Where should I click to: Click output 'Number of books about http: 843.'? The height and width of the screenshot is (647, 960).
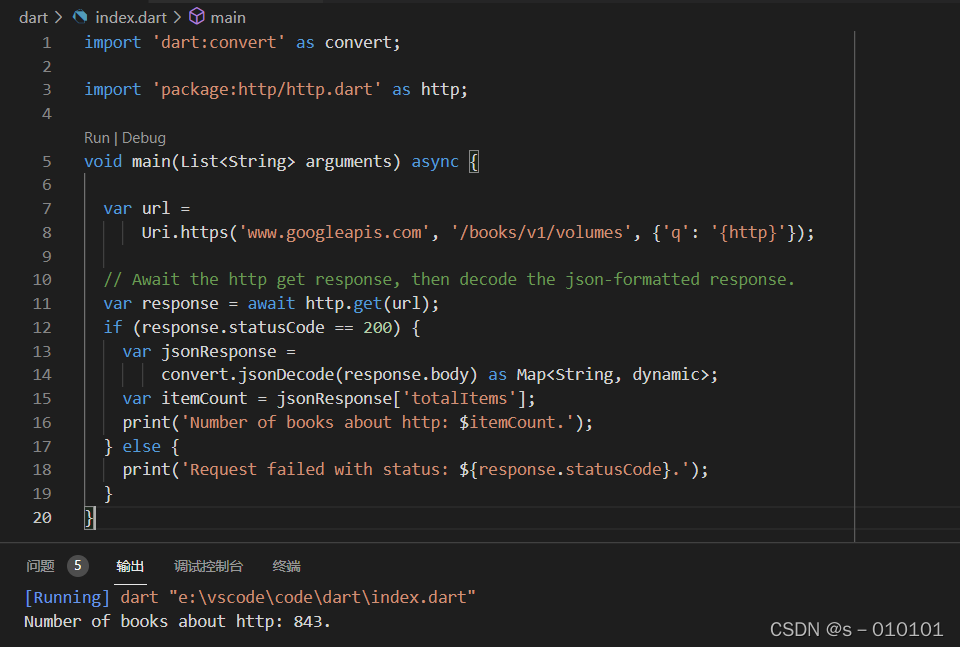click(177, 621)
